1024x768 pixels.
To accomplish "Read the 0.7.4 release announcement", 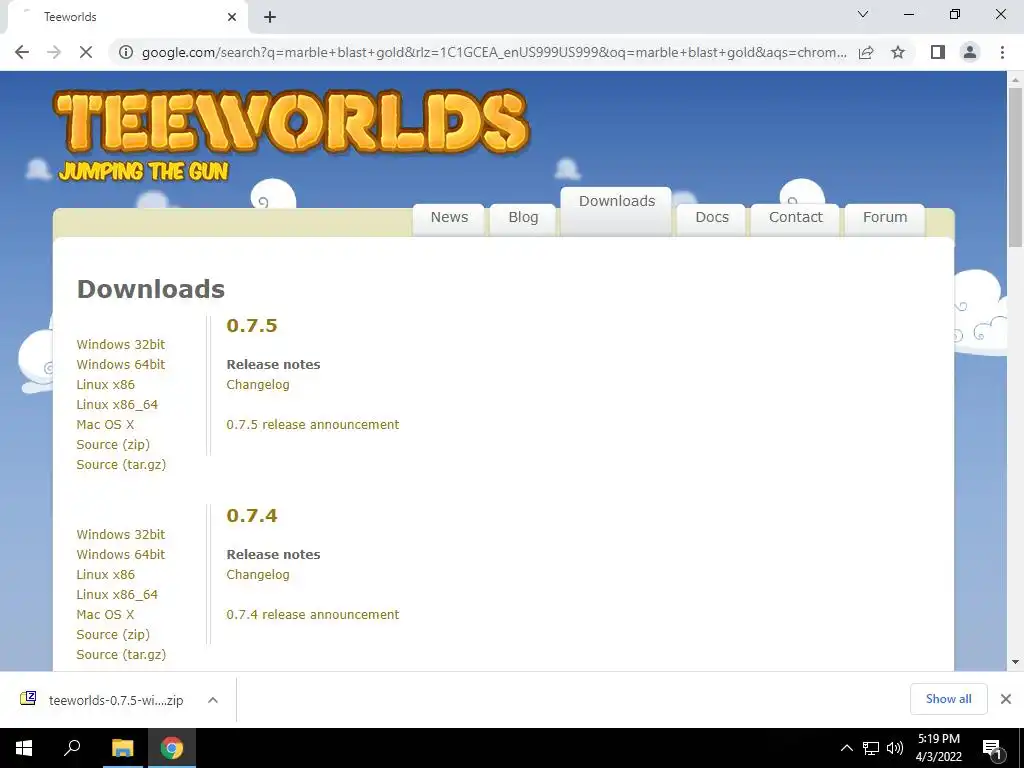I will click(313, 615).
